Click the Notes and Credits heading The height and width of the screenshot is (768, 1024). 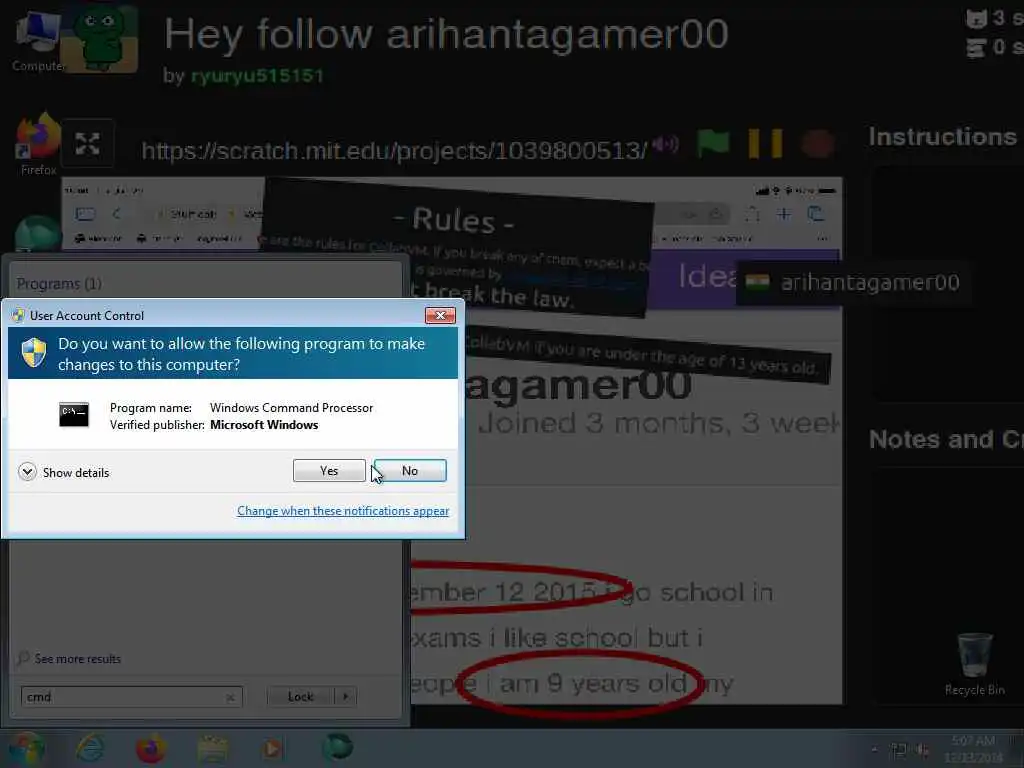pyautogui.click(x=946, y=440)
